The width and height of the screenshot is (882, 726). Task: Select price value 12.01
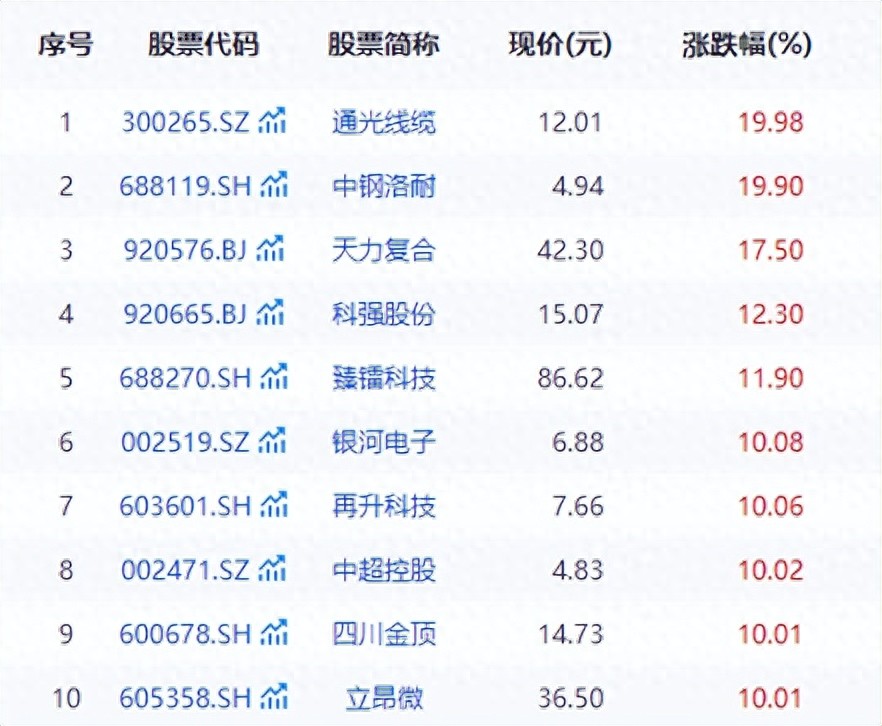pyautogui.click(x=570, y=122)
